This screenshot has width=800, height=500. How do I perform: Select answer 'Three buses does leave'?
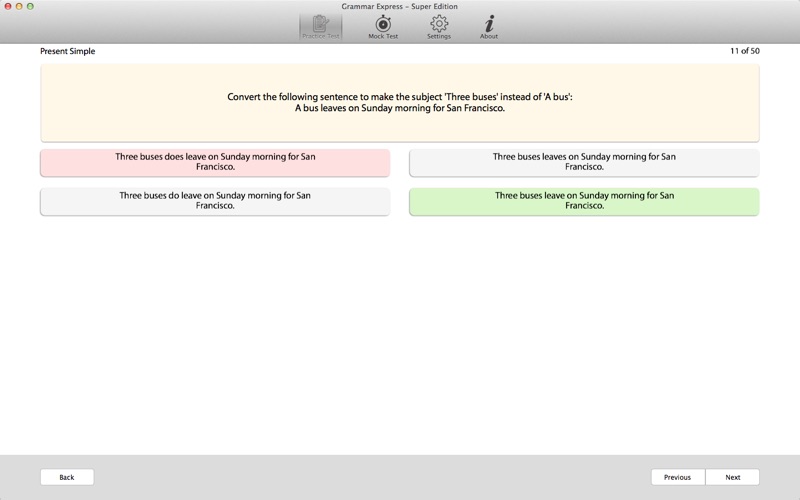pyautogui.click(x=215, y=162)
